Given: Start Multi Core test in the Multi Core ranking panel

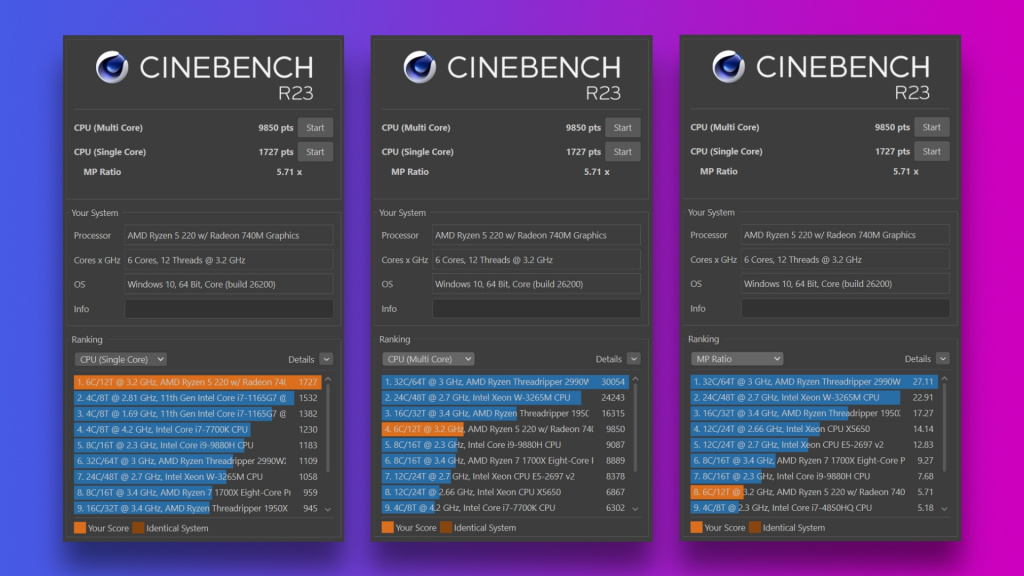Looking at the screenshot, I should pos(622,128).
